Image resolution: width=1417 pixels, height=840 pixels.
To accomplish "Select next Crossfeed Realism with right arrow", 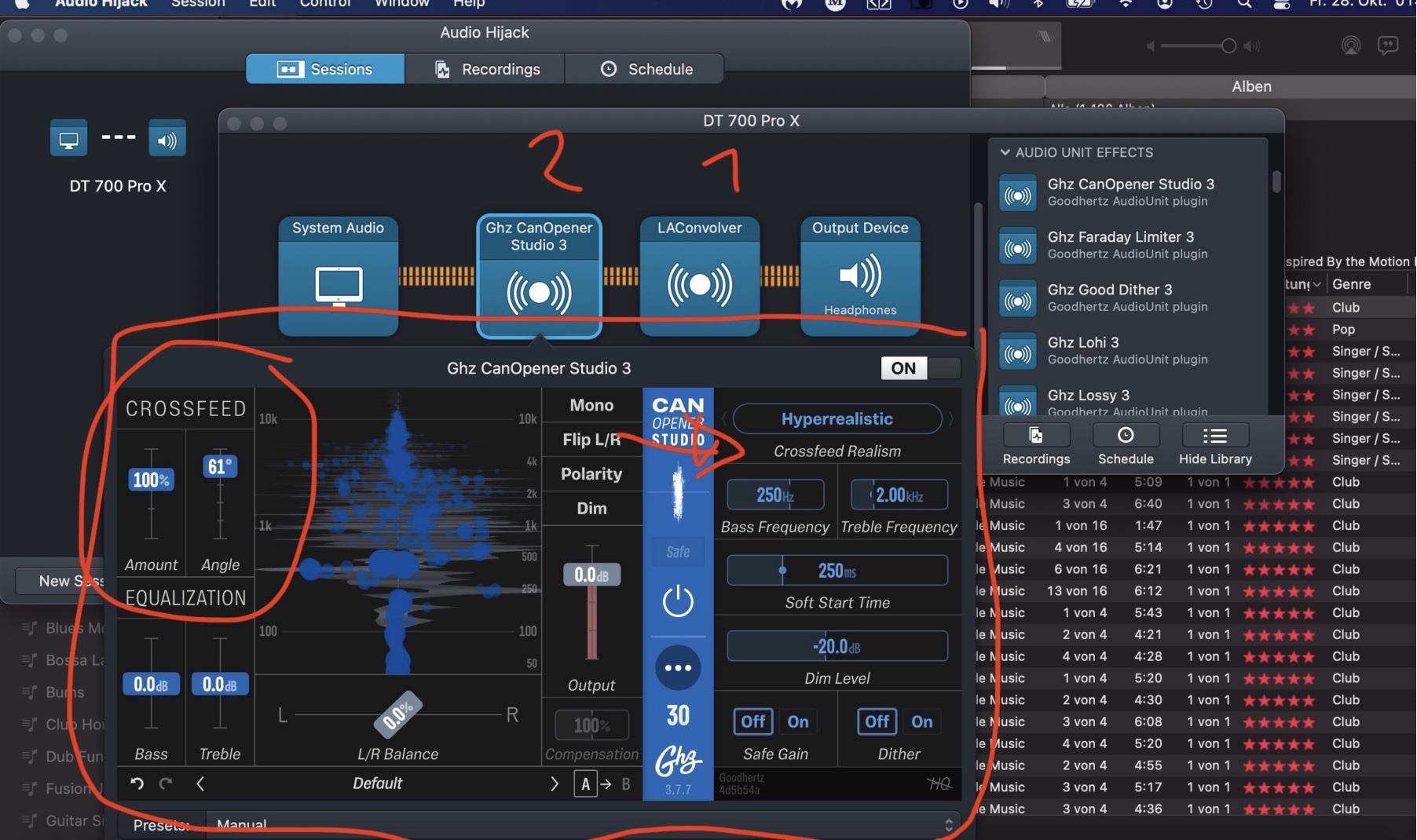I will click(x=950, y=418).
